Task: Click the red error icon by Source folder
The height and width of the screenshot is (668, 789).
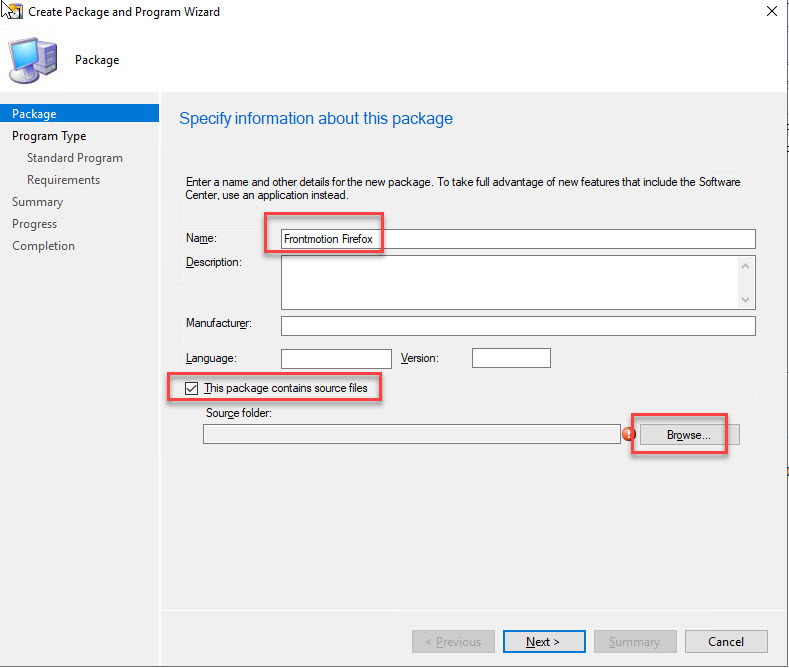Action: pos(629,434)
